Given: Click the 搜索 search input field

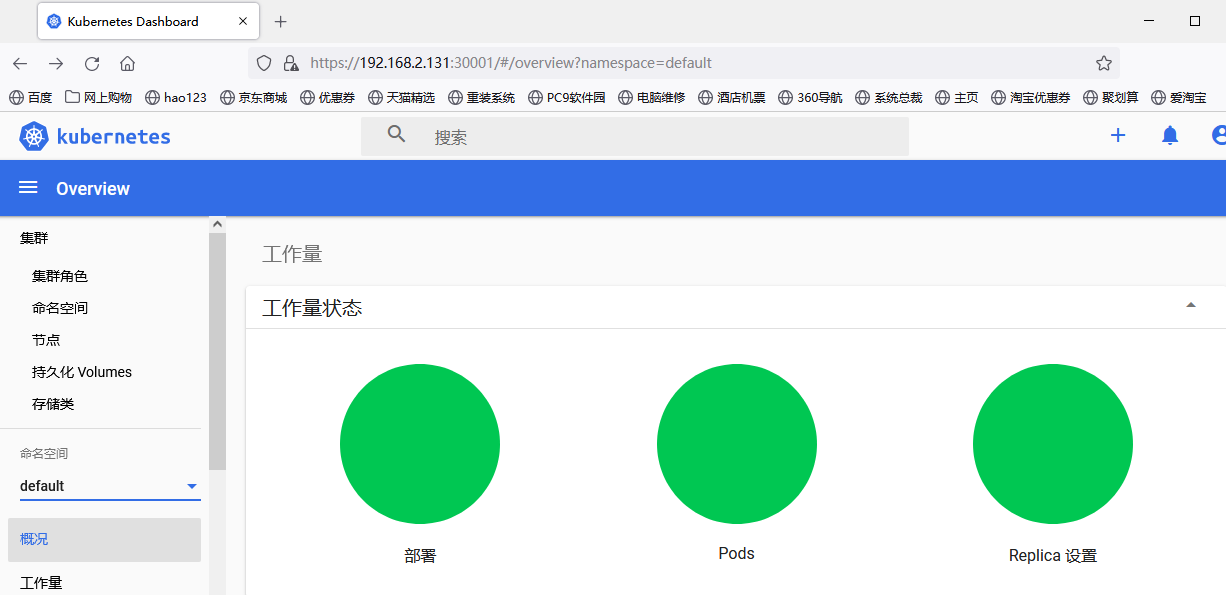Looking at the screenshot, I should point(635,136).
